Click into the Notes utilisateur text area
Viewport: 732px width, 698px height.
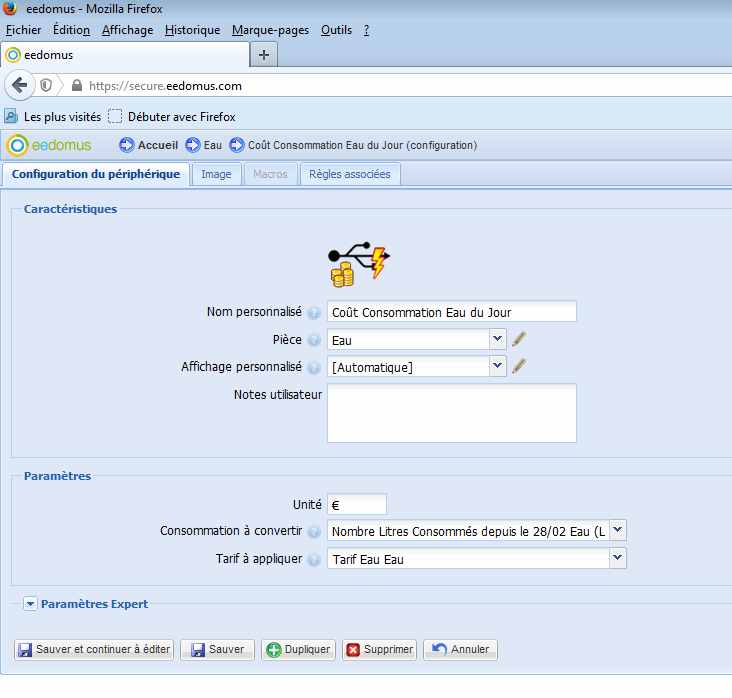tap(451, 412)
